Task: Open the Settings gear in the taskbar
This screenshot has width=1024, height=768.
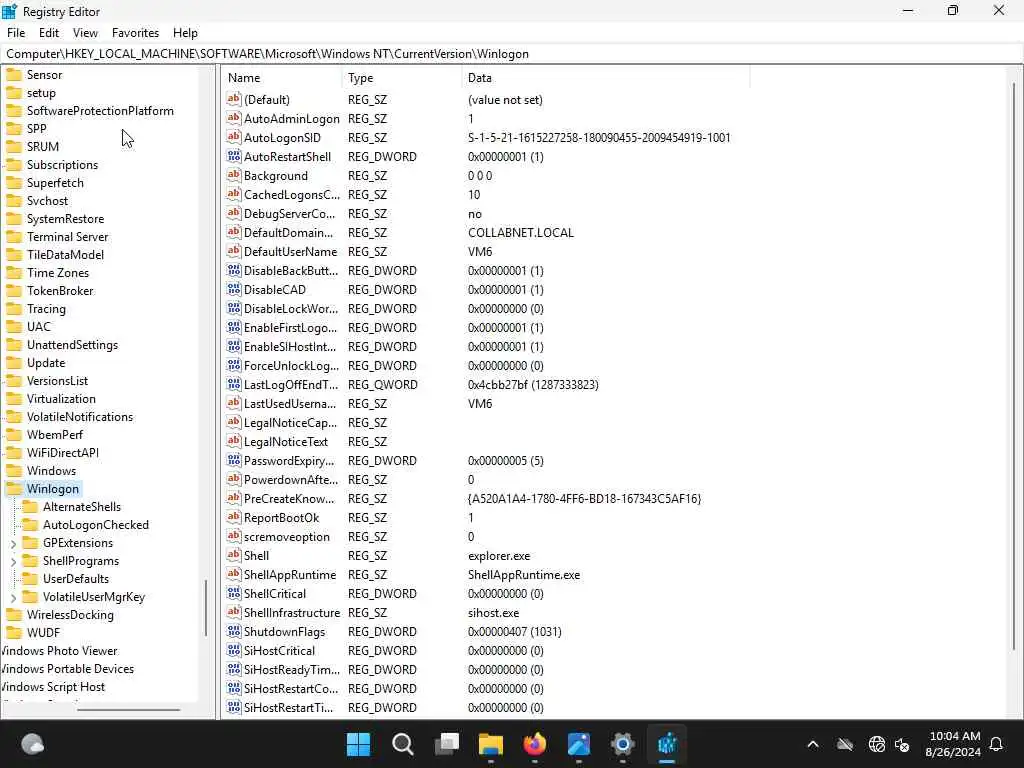Action: tap(622, 744)
